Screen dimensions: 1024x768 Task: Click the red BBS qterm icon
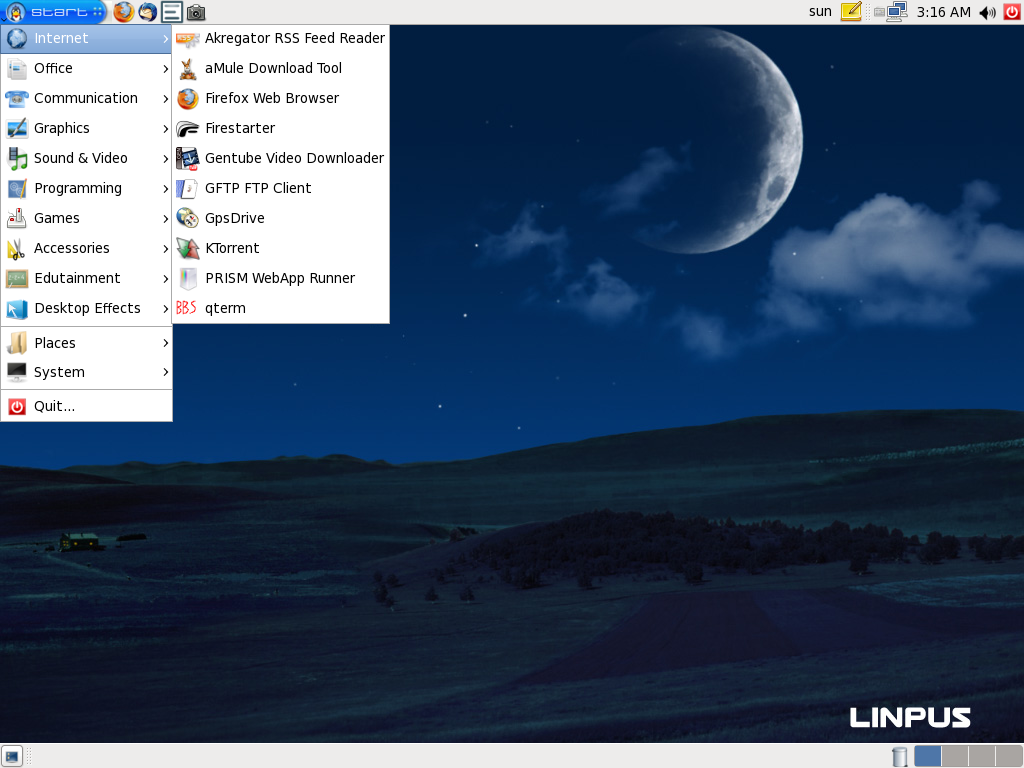tap(186, 308)
